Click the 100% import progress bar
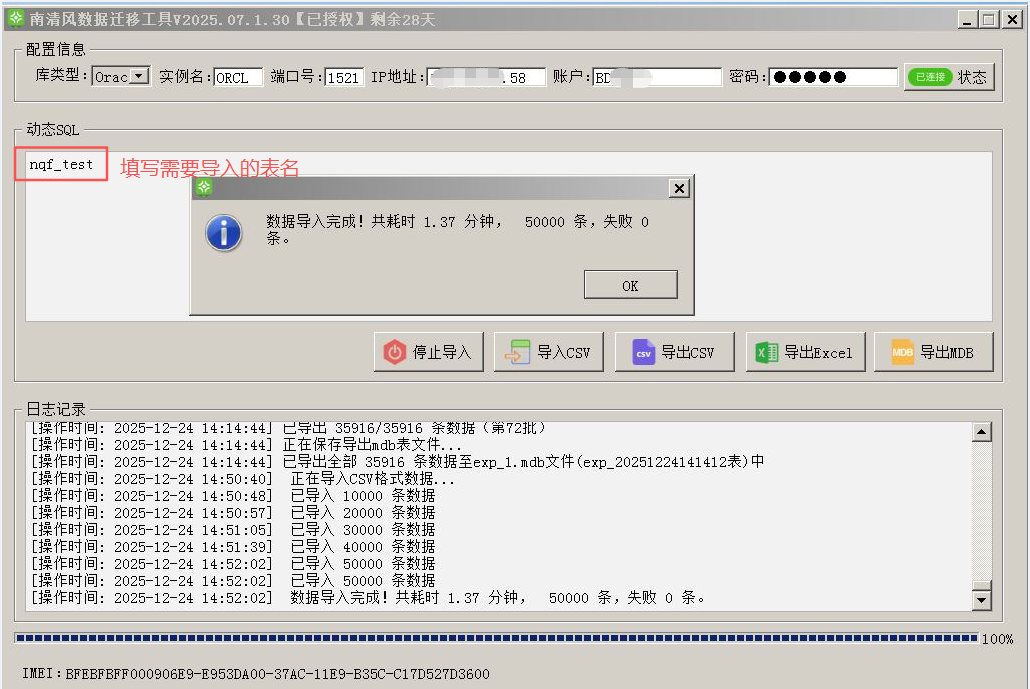 pos(496,638)
